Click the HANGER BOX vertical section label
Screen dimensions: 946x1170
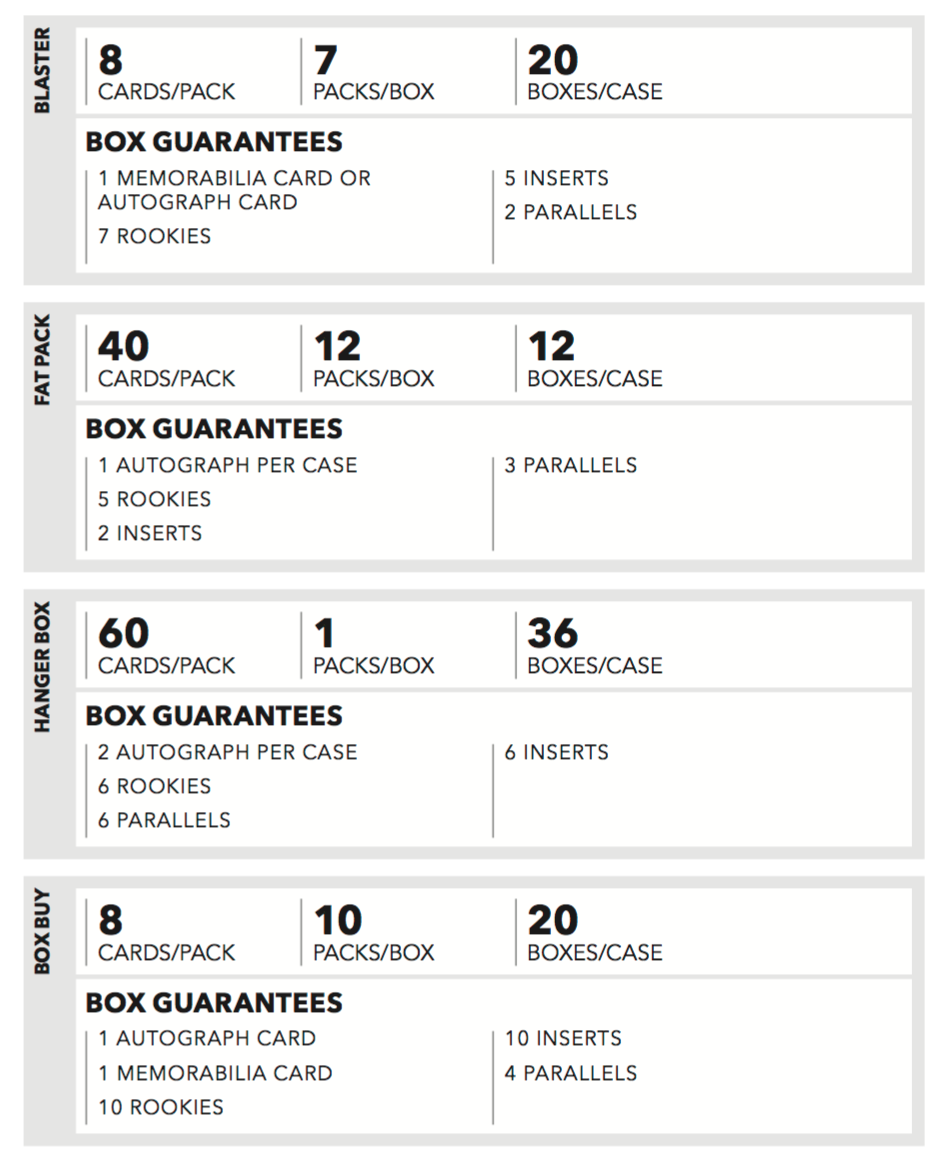pyautogui.click(x=42, y=667)
